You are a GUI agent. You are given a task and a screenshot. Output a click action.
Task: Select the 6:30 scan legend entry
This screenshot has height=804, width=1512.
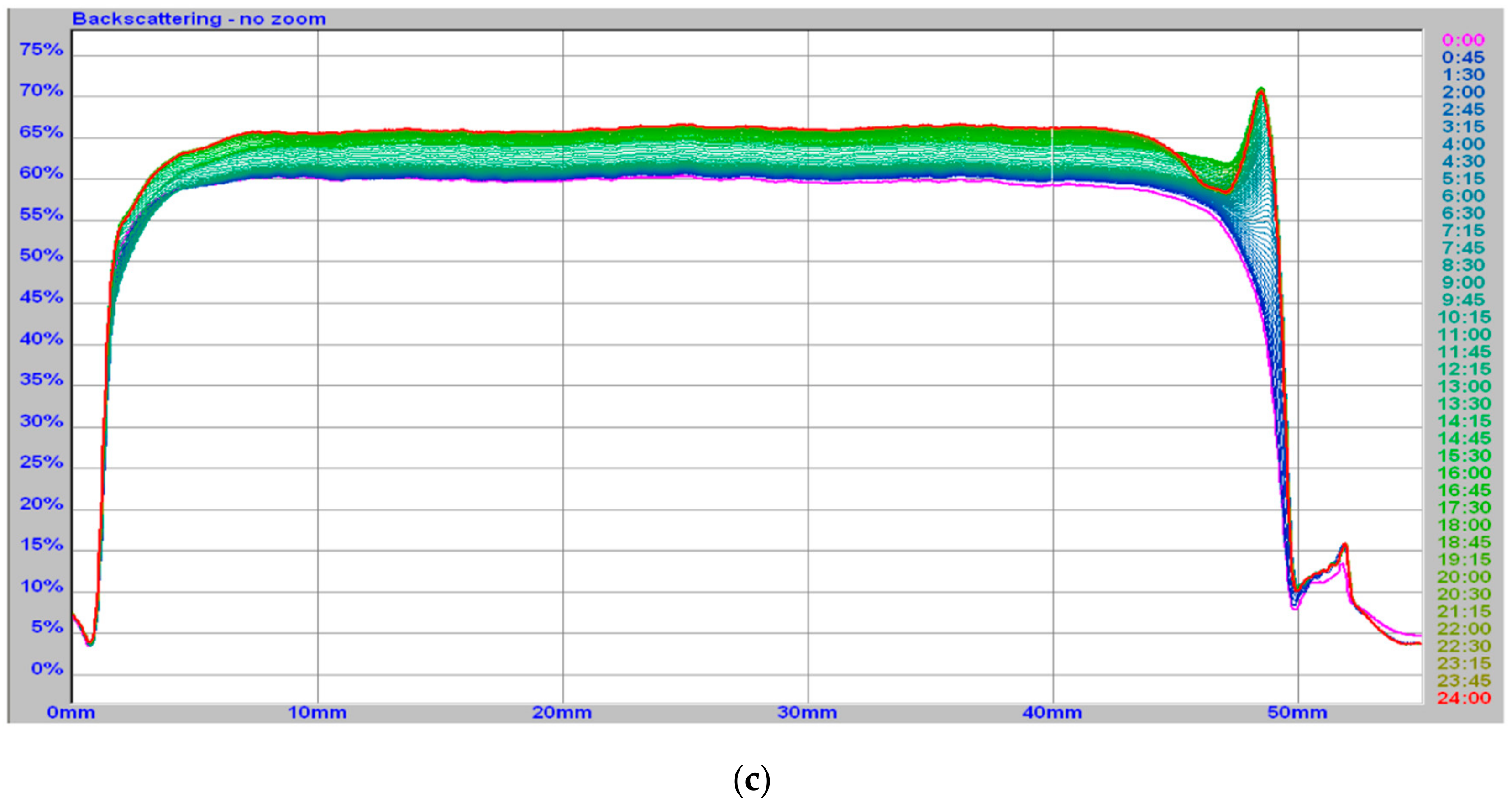click(1463, 214)
